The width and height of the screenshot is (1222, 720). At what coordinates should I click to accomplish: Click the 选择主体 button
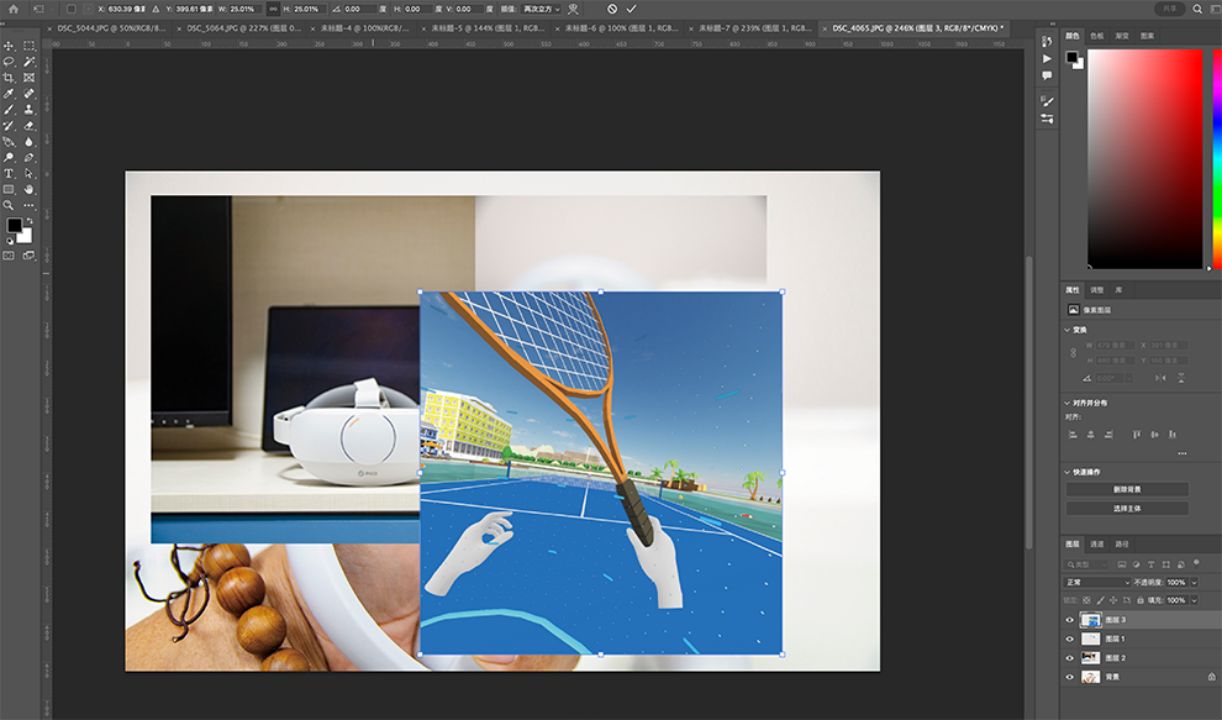[x=1127, y=508]
